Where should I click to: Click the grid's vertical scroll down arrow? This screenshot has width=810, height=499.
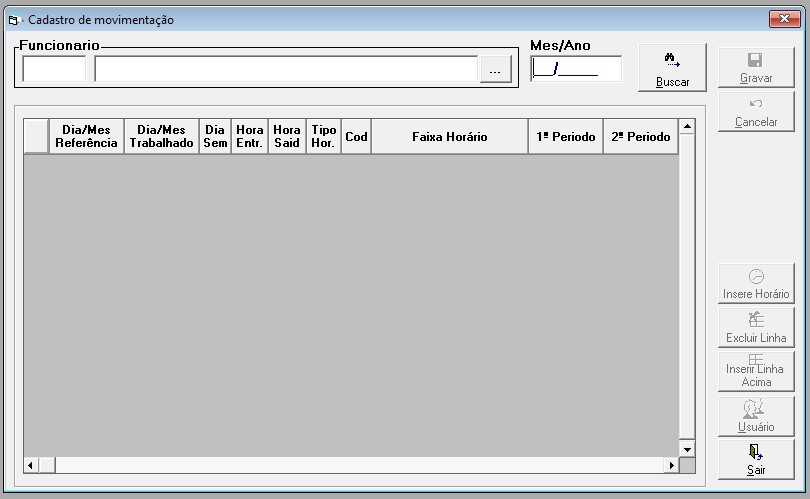tap(687, 449)
